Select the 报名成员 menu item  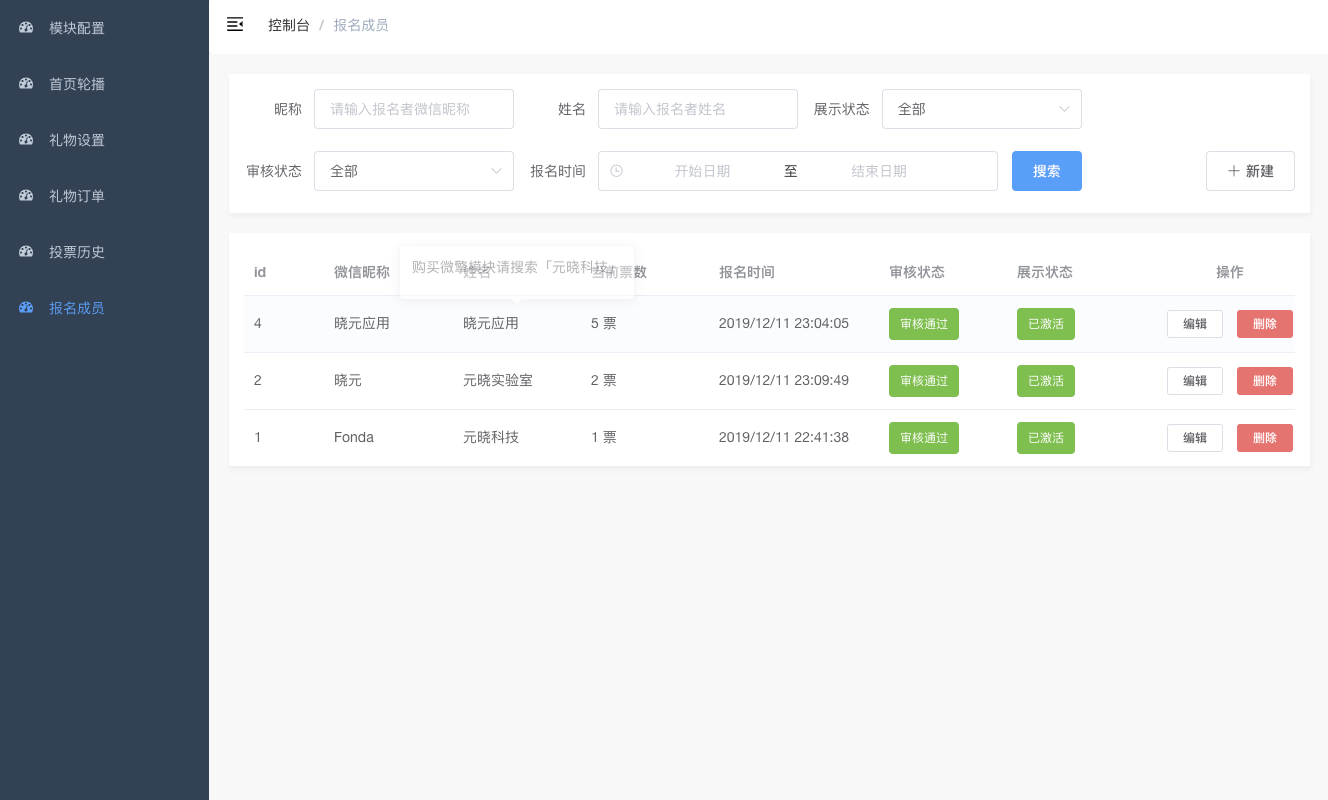[104, 308]
